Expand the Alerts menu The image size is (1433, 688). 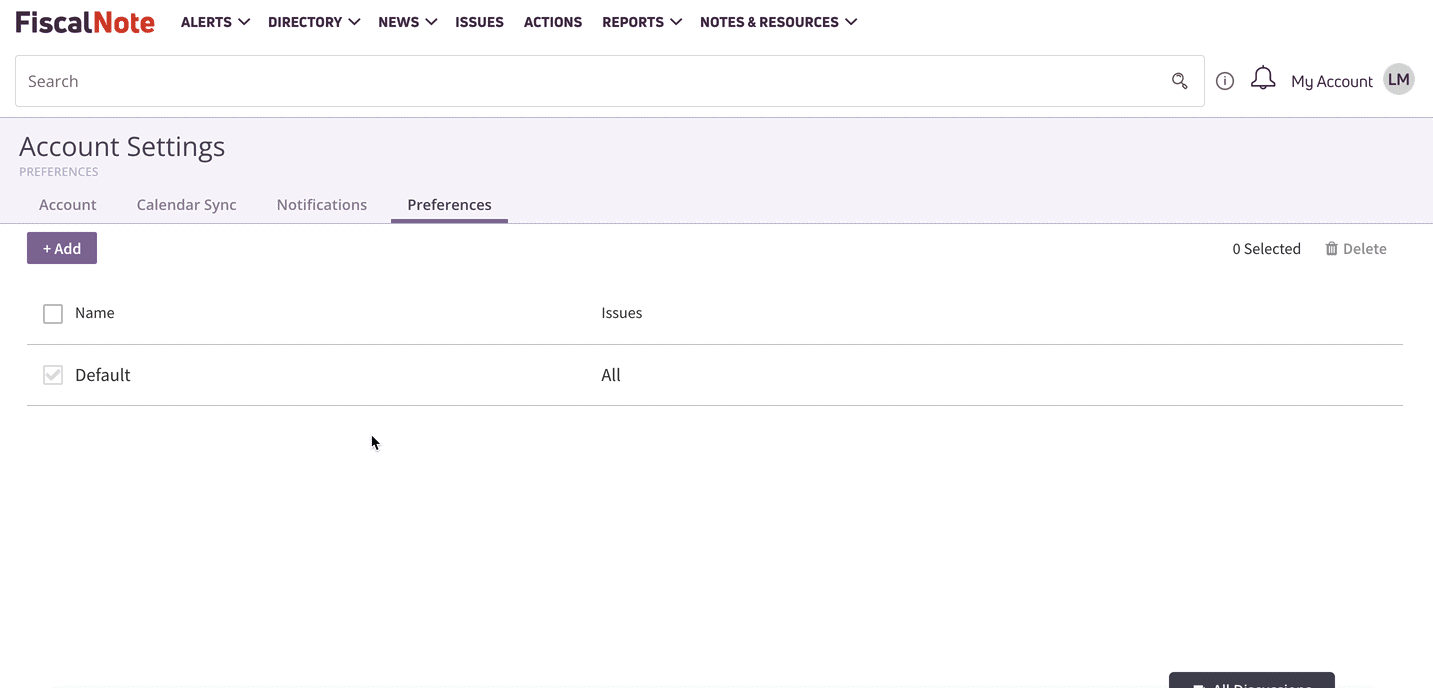[215, 22]
